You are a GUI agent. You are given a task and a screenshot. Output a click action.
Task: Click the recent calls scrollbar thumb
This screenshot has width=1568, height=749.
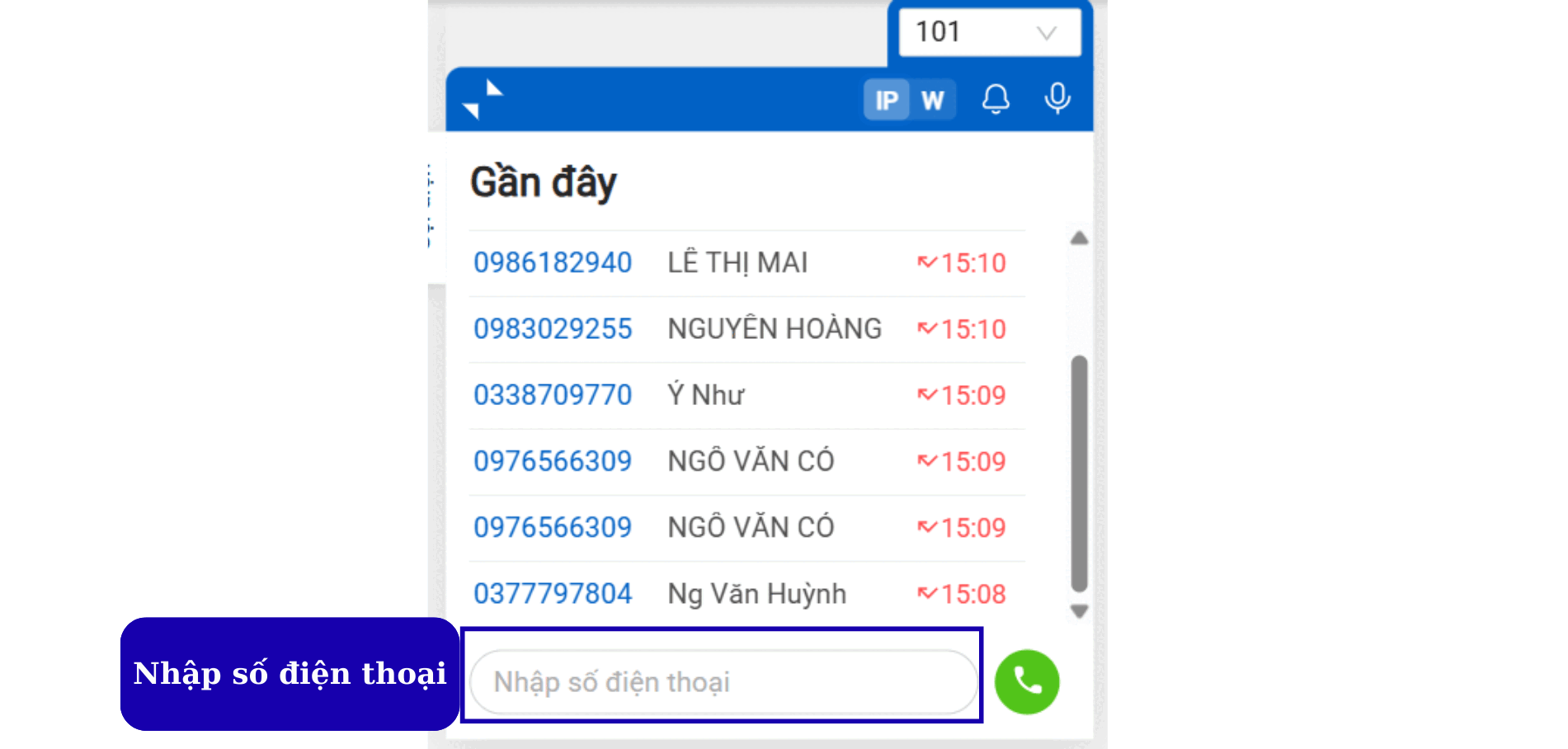[1079, 473]
